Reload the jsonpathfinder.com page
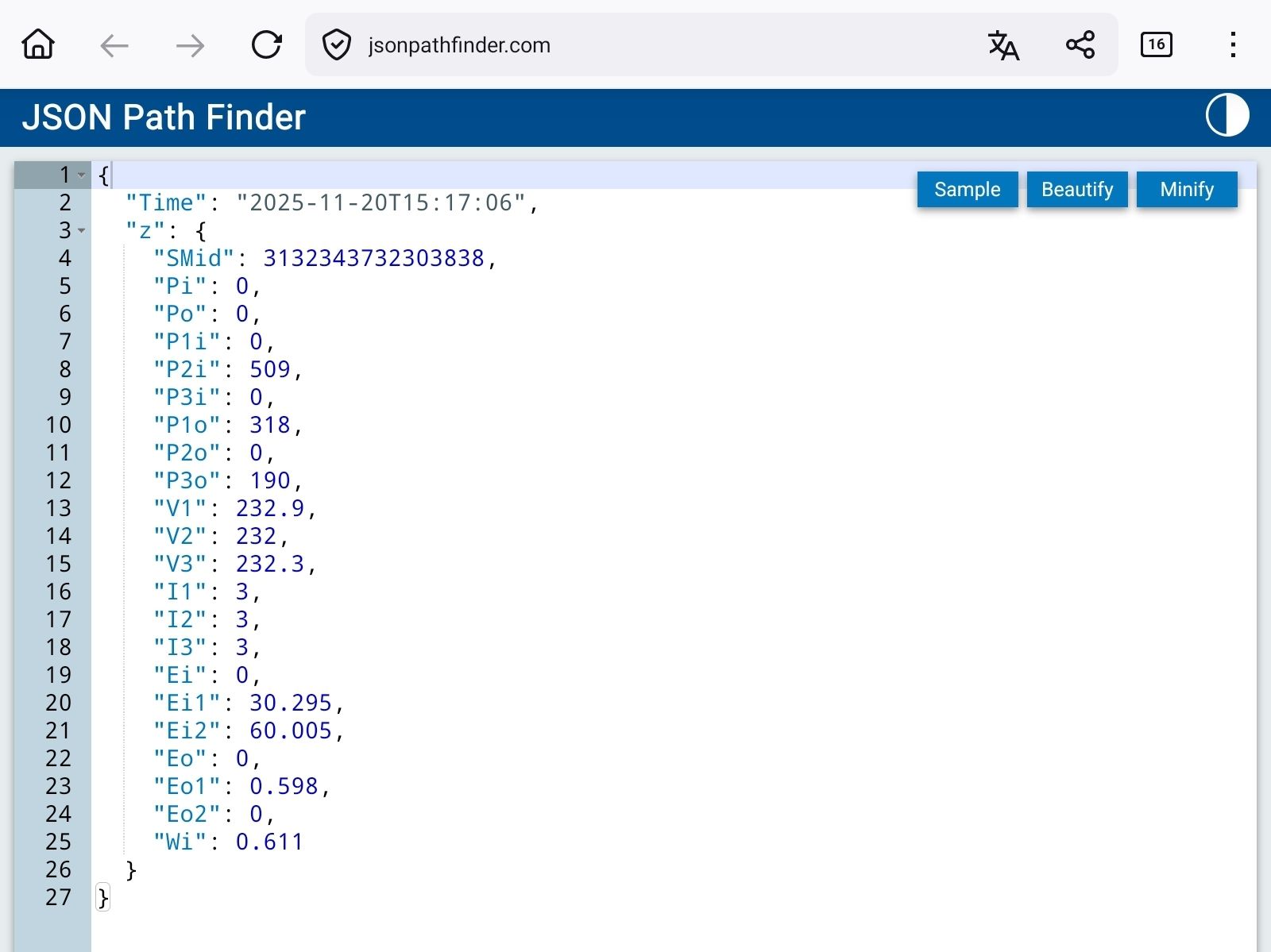 pos(267,45)
